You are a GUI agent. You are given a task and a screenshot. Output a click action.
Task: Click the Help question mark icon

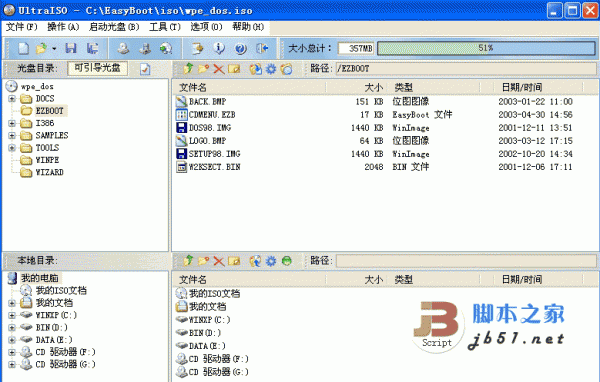coord(240,48)
